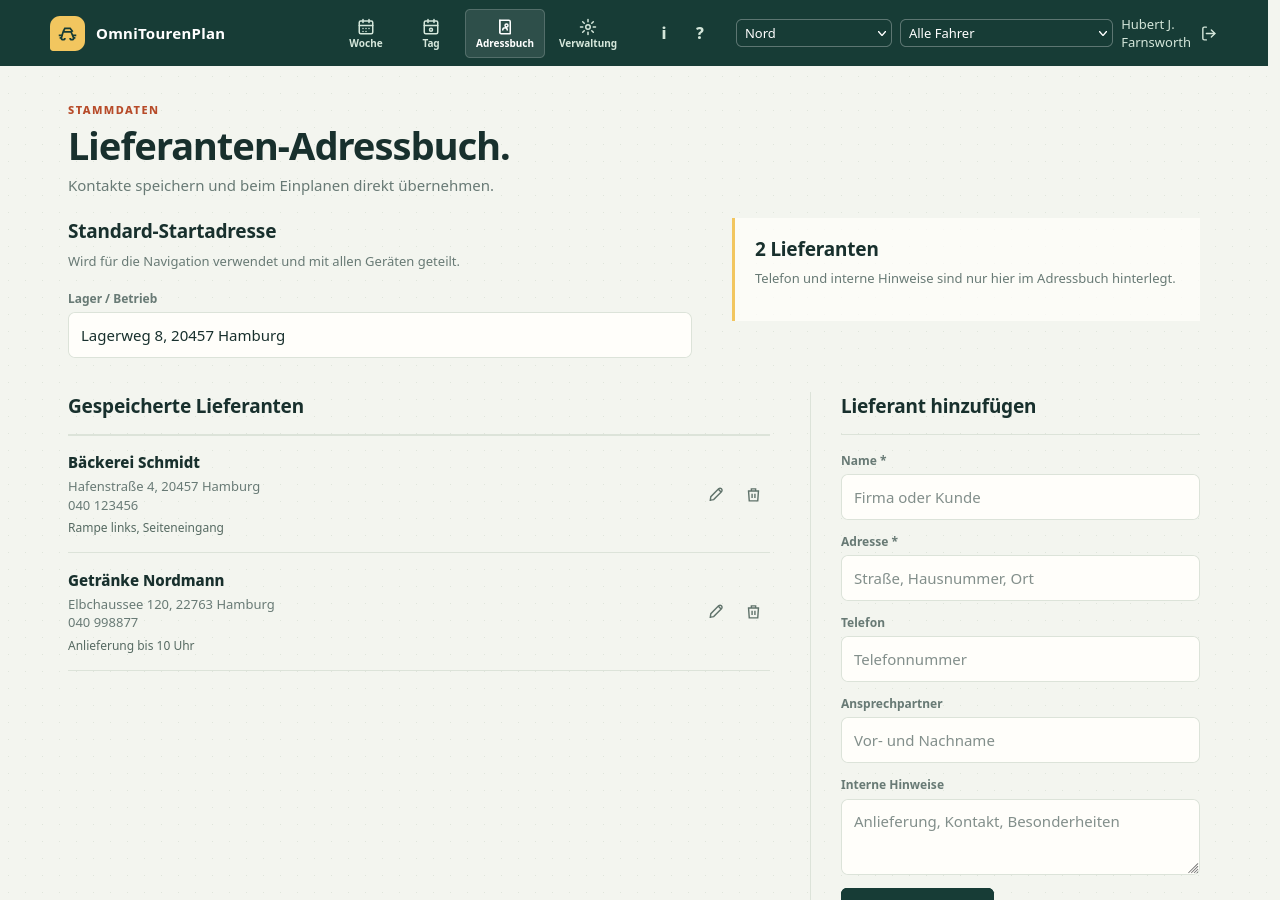Viewport: 1280px width, 900px height.
Task: Click the Name field 'Firma oder Kunde'
Action: coord(1020,497)
